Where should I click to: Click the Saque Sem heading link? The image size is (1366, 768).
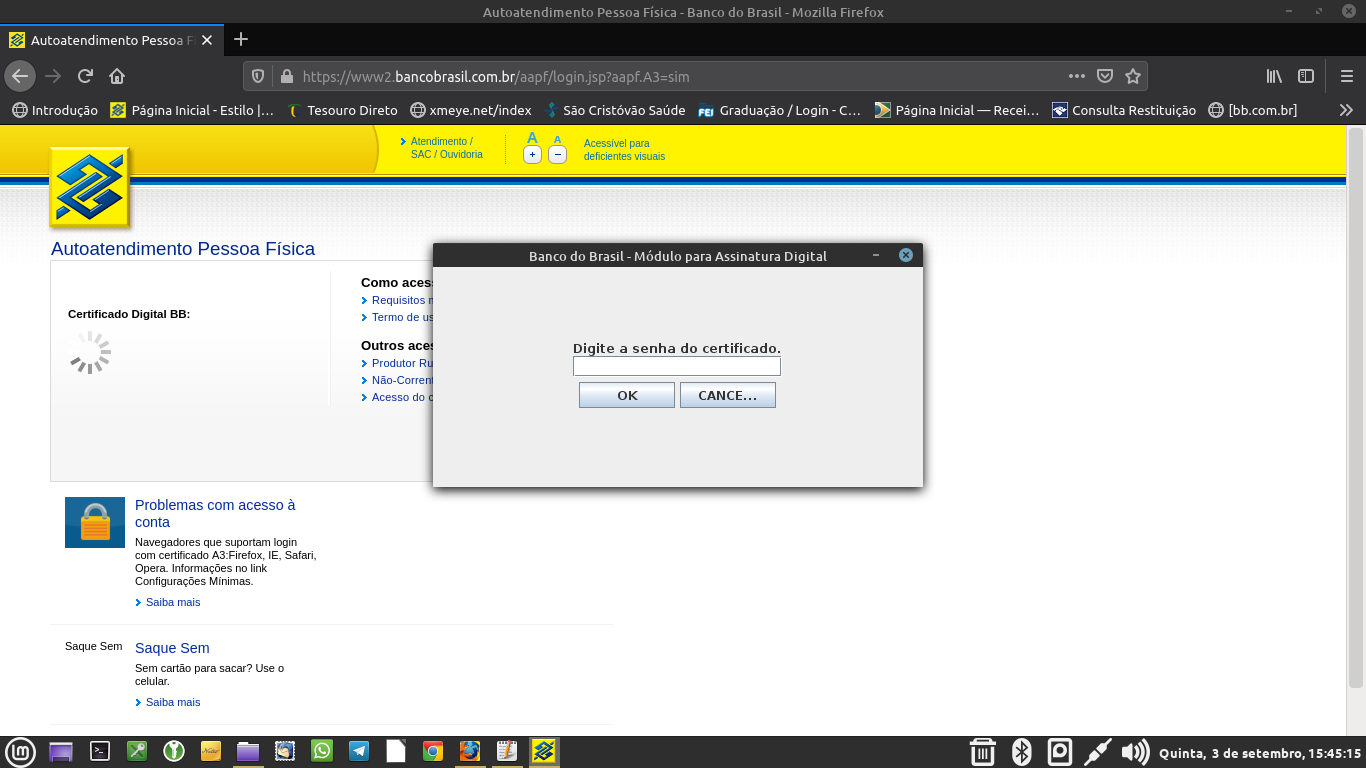pos(172,648)
